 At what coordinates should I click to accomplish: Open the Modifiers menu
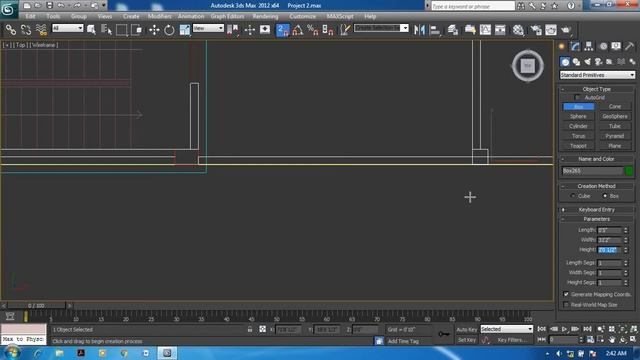(160, 16)
